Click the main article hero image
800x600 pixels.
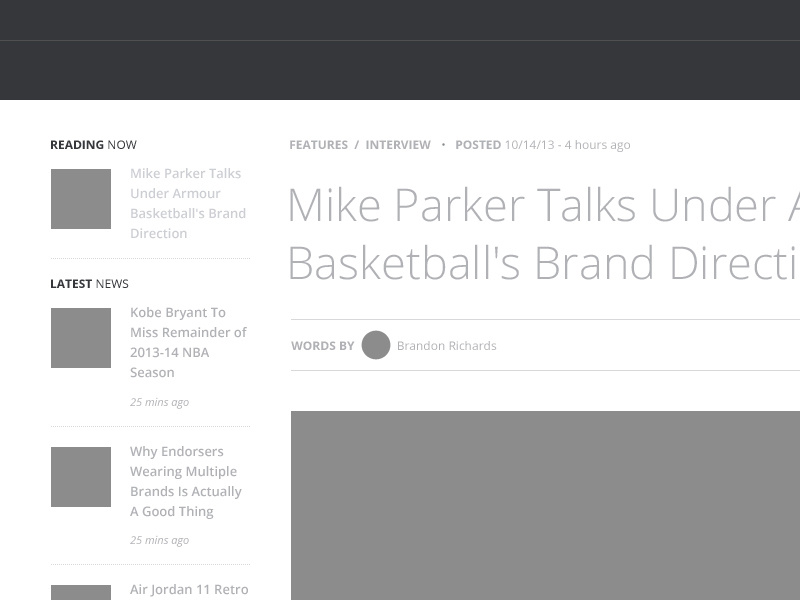(x=545, y=506)
